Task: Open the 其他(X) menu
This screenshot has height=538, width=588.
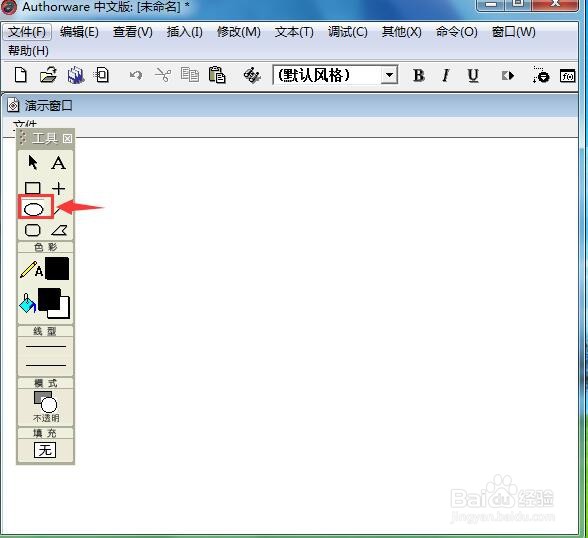Action: (x=402, y=32)
